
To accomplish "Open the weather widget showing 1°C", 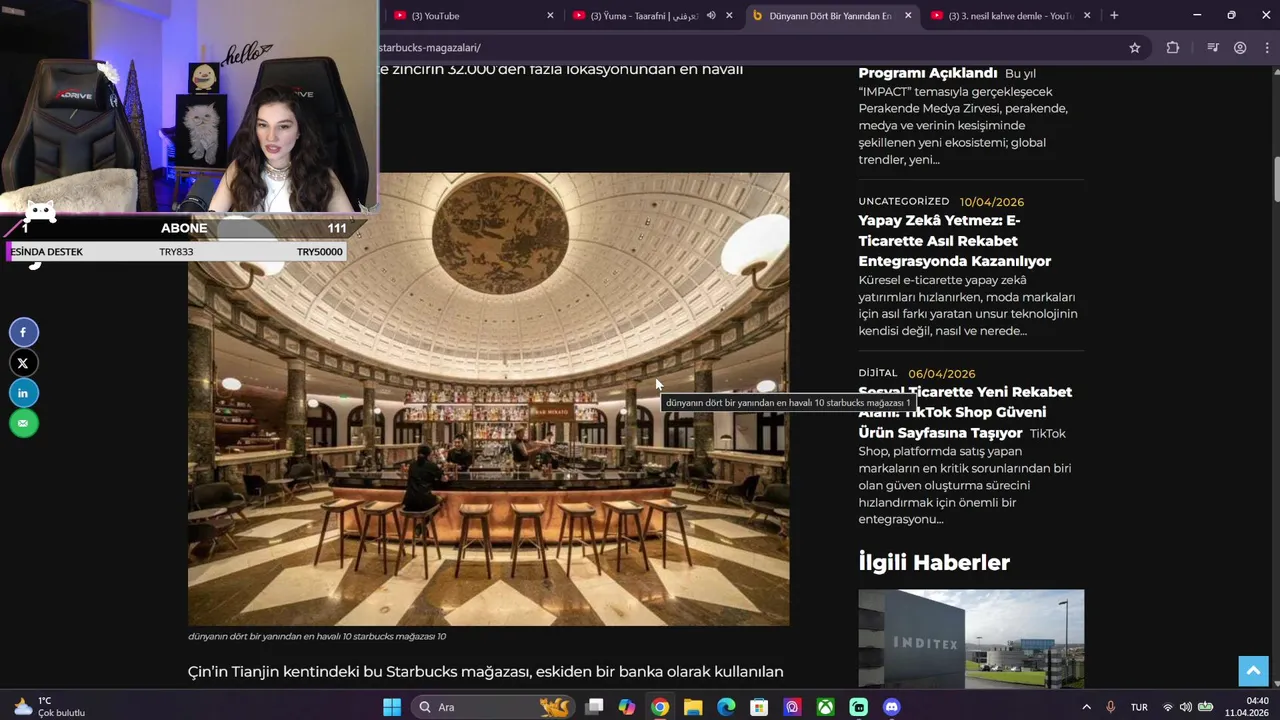I will (50, 707).
